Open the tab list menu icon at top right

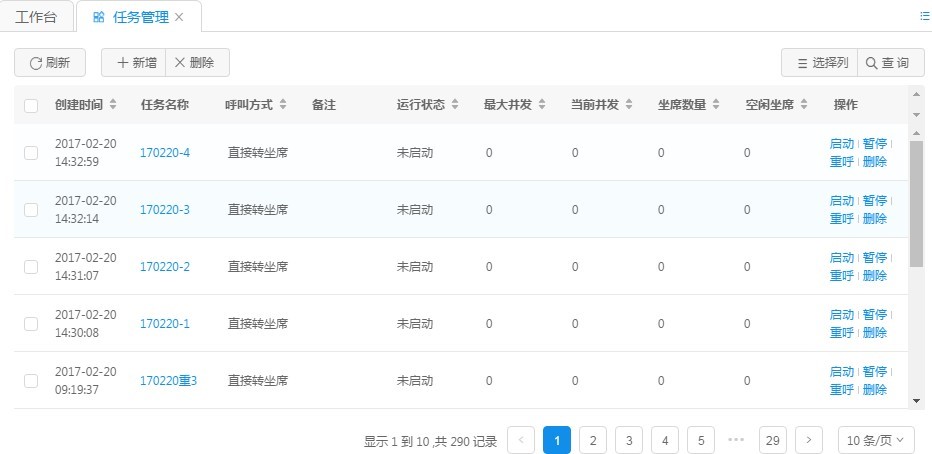924,17
